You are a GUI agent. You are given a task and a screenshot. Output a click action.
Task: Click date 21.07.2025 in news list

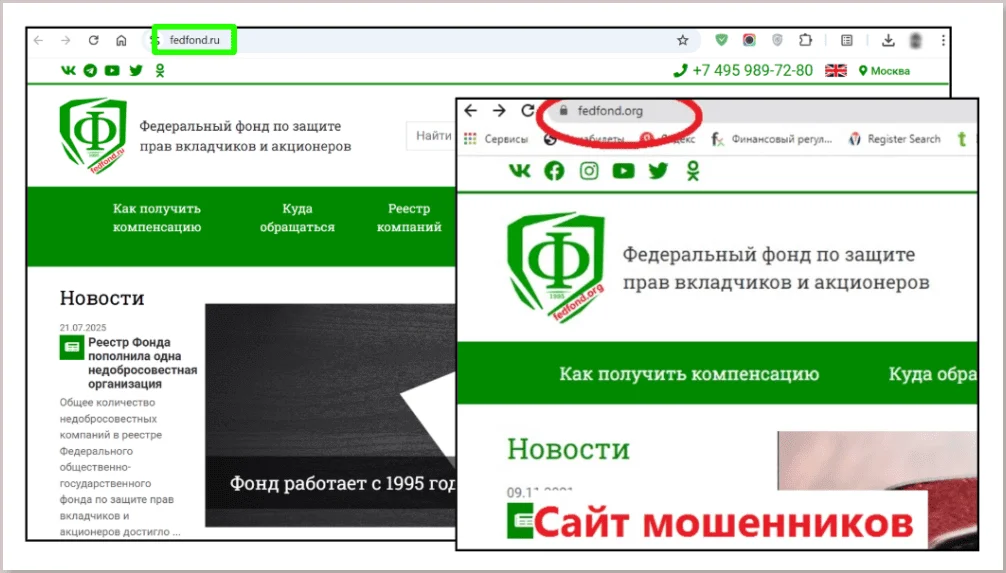click(x=83, y=327)
